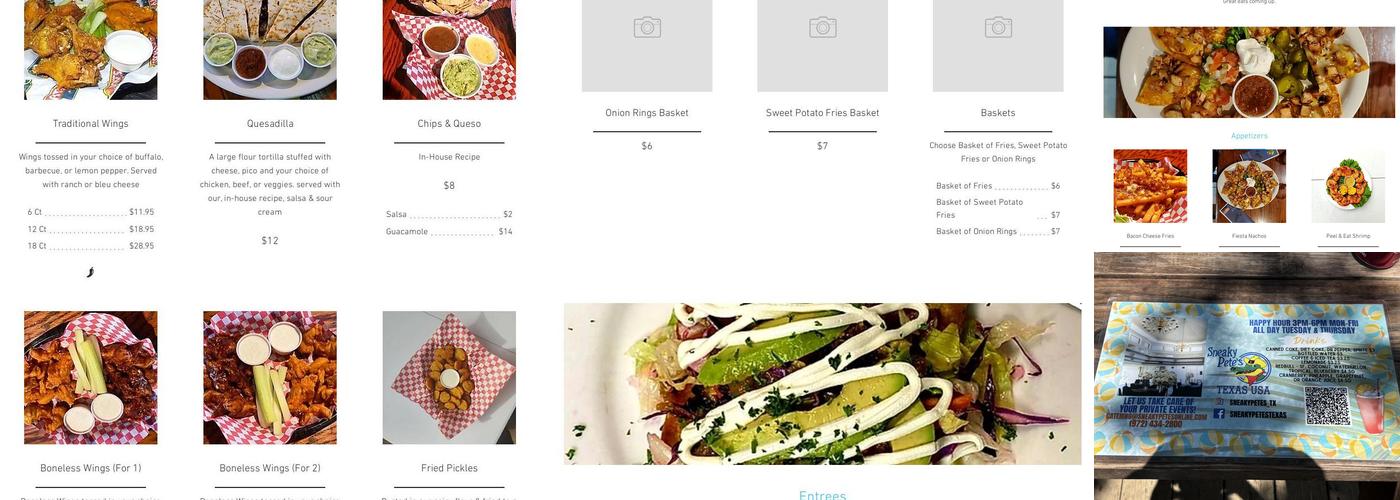1400x500 pixels.
Task: View the Boneless Wings (For 1) image
Action: click(x=91, y=378)
